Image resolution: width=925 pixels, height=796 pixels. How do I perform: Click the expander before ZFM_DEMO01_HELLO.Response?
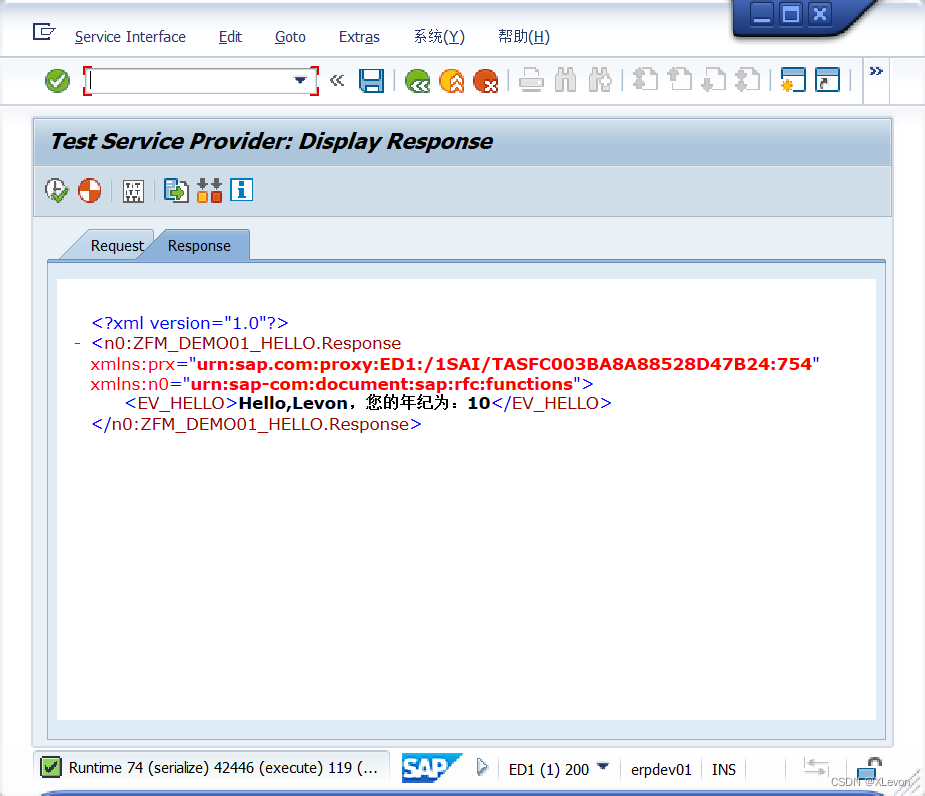click(x=77, y=343)
